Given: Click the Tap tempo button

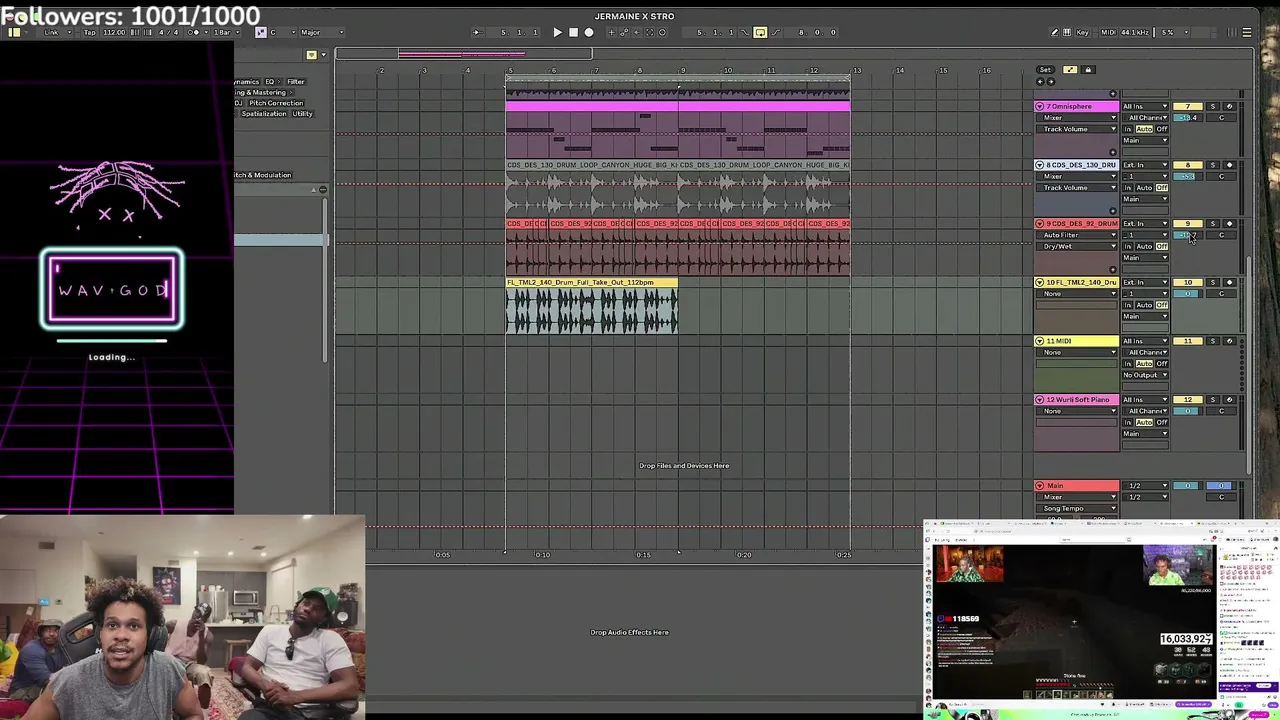Looking at the screenshot, I should pyautogui.click(x=90, y=32).
